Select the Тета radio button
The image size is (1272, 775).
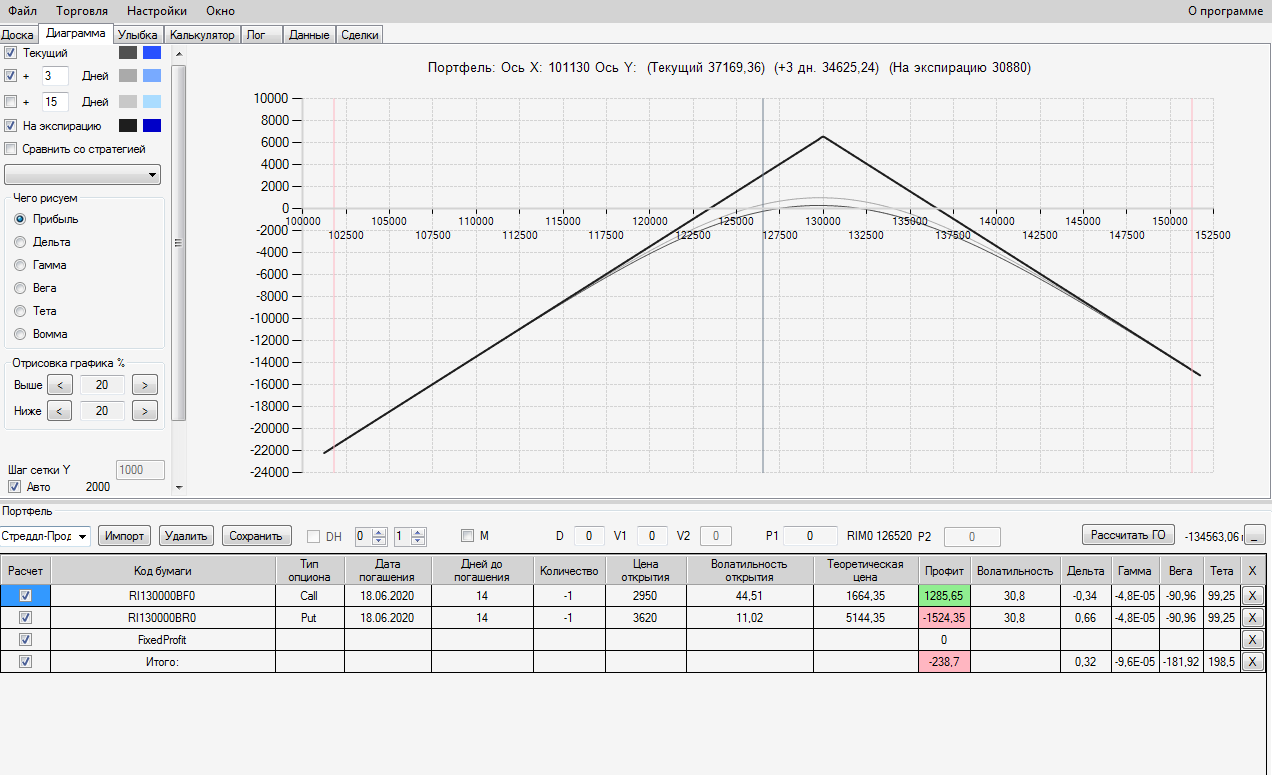[x=20, y=311]
